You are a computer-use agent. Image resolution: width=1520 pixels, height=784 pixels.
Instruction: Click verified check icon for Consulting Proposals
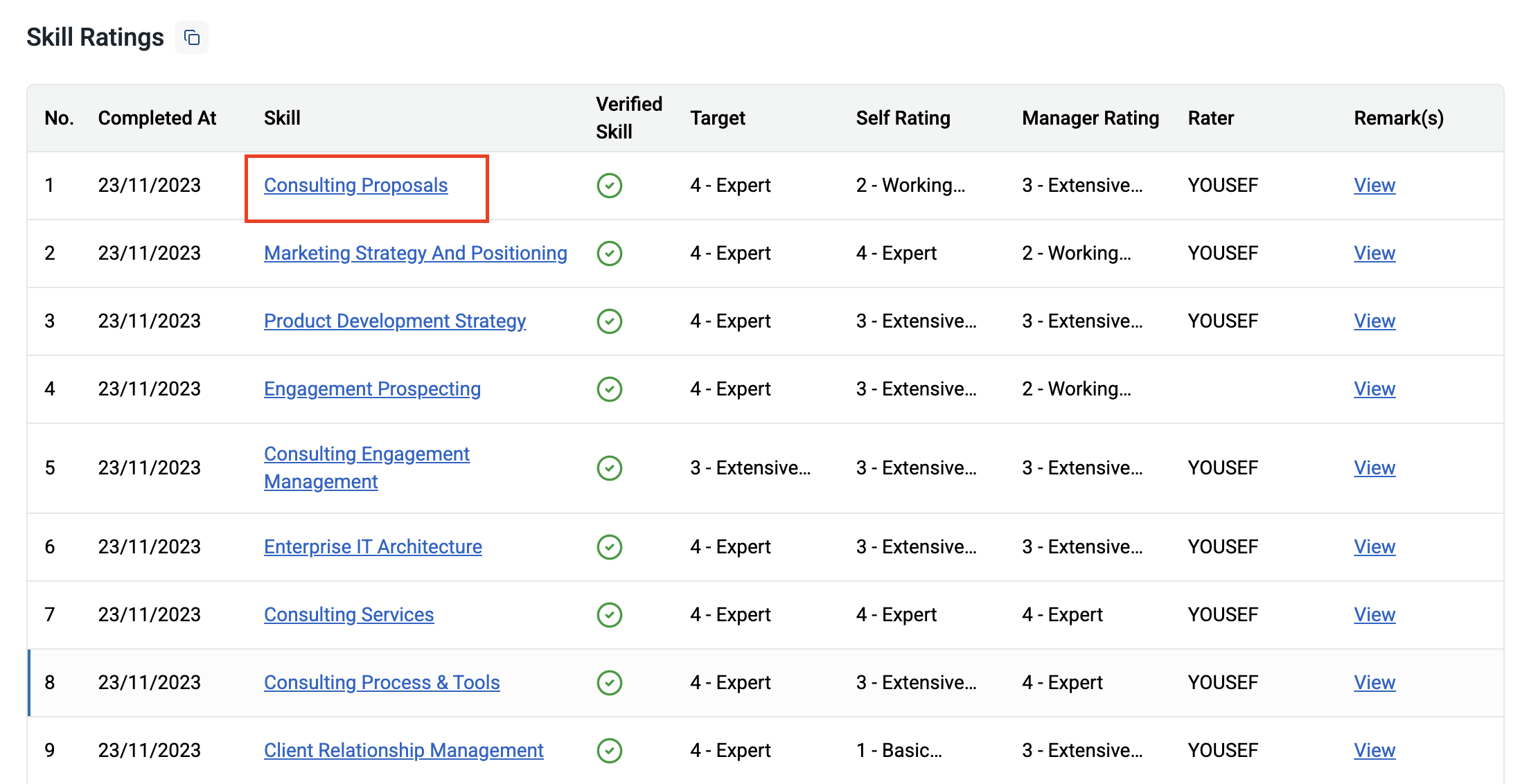click(x=609, y=186)
